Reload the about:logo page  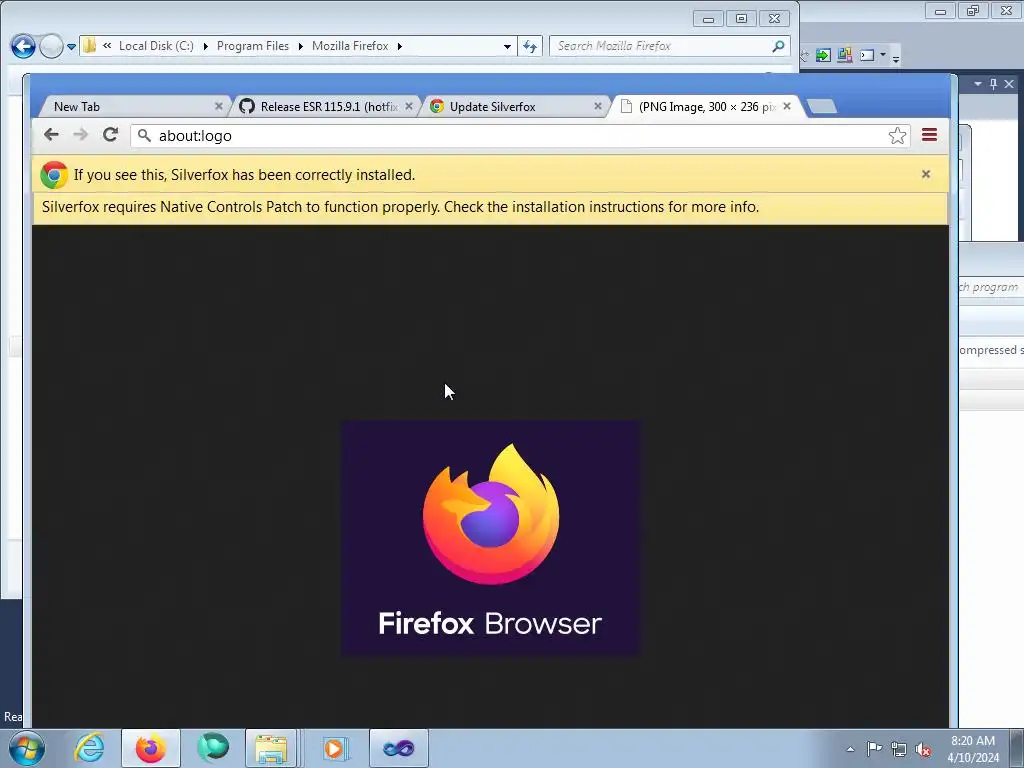click(110, 135)
